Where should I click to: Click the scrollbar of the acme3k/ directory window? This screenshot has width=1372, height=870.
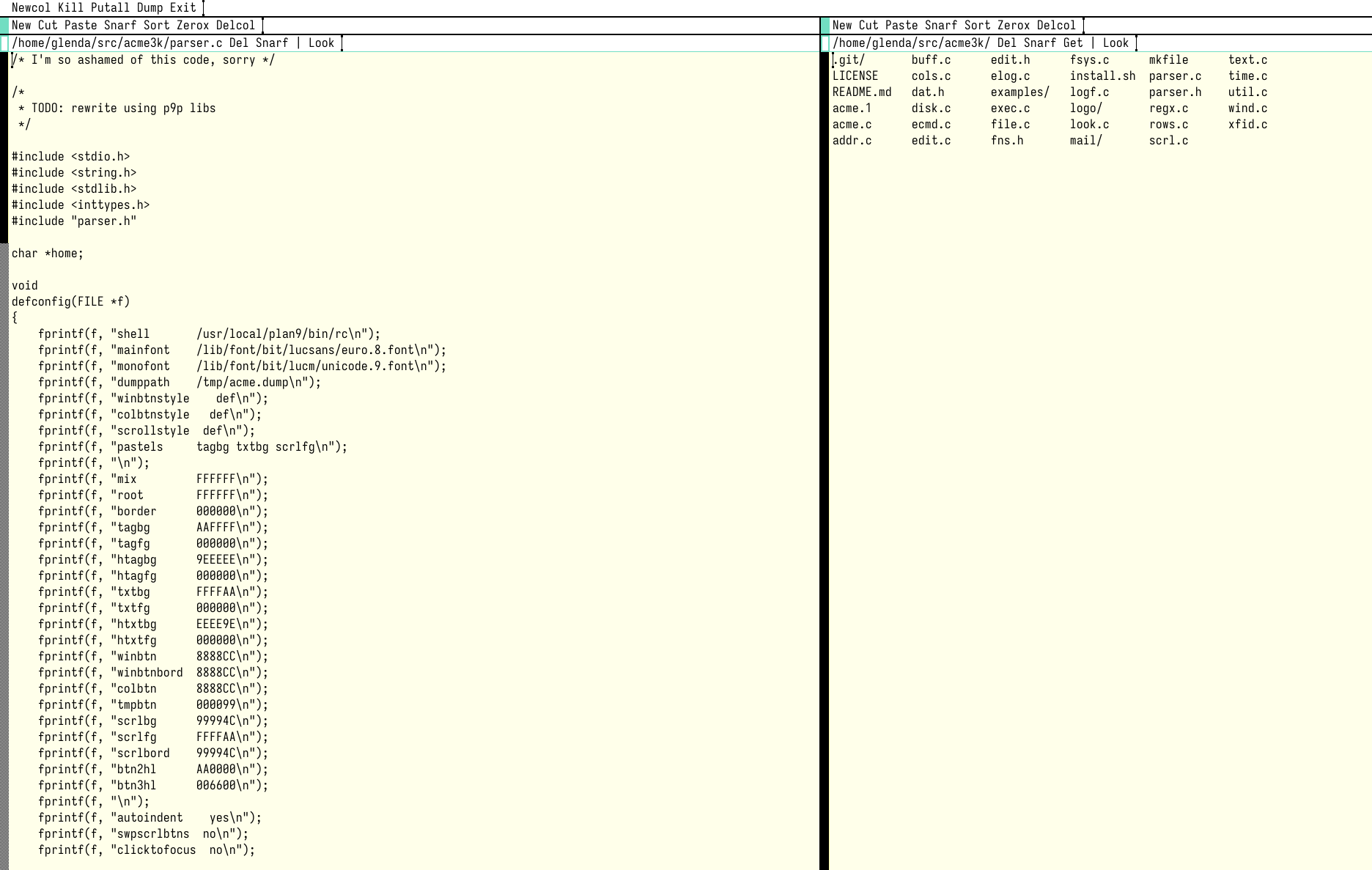point(825,461)
